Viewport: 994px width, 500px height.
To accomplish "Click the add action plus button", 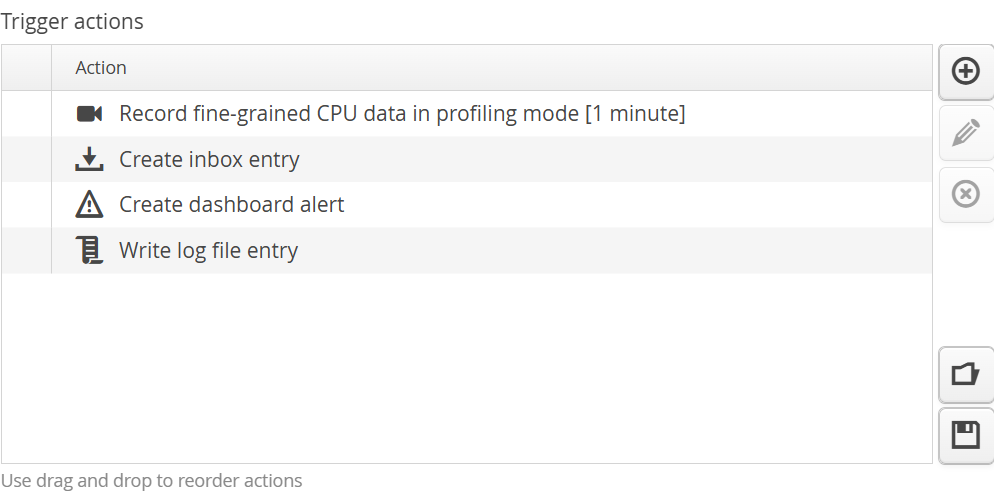I will coord(965,72).
